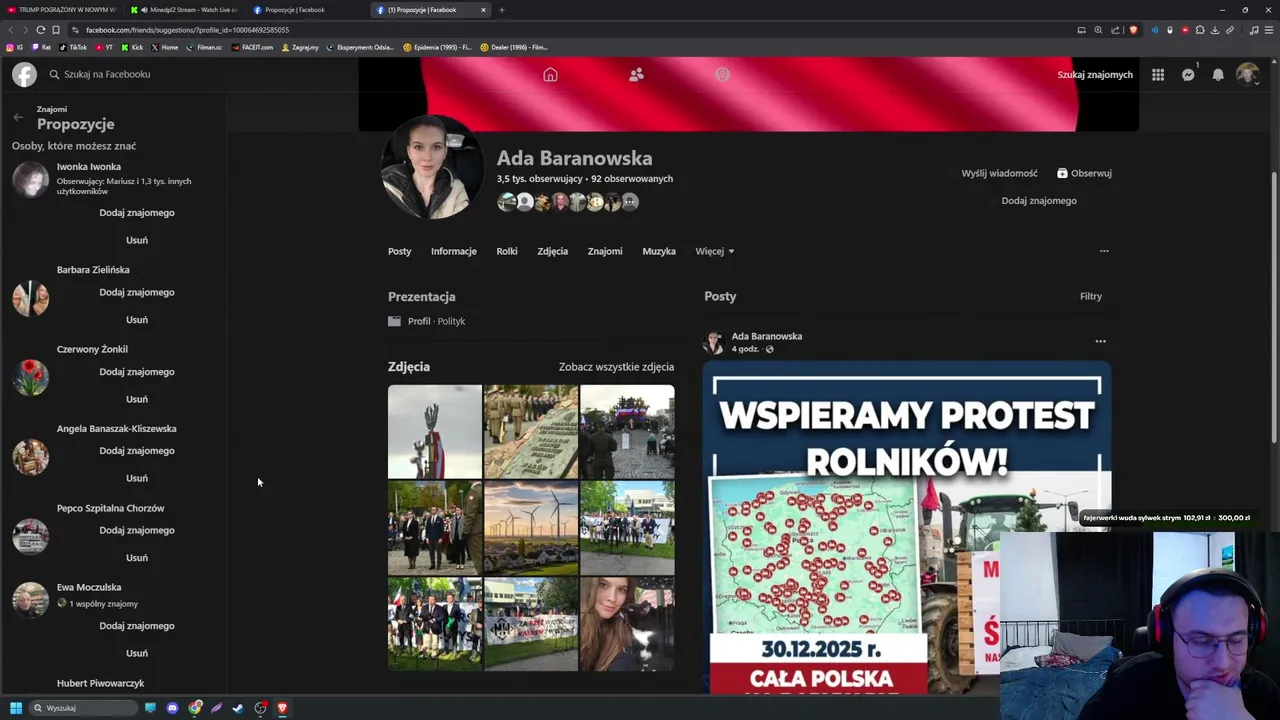Open the Filman.cc bookmark
The width and height of the screenshot is (1280, 720).
point(204,47)
